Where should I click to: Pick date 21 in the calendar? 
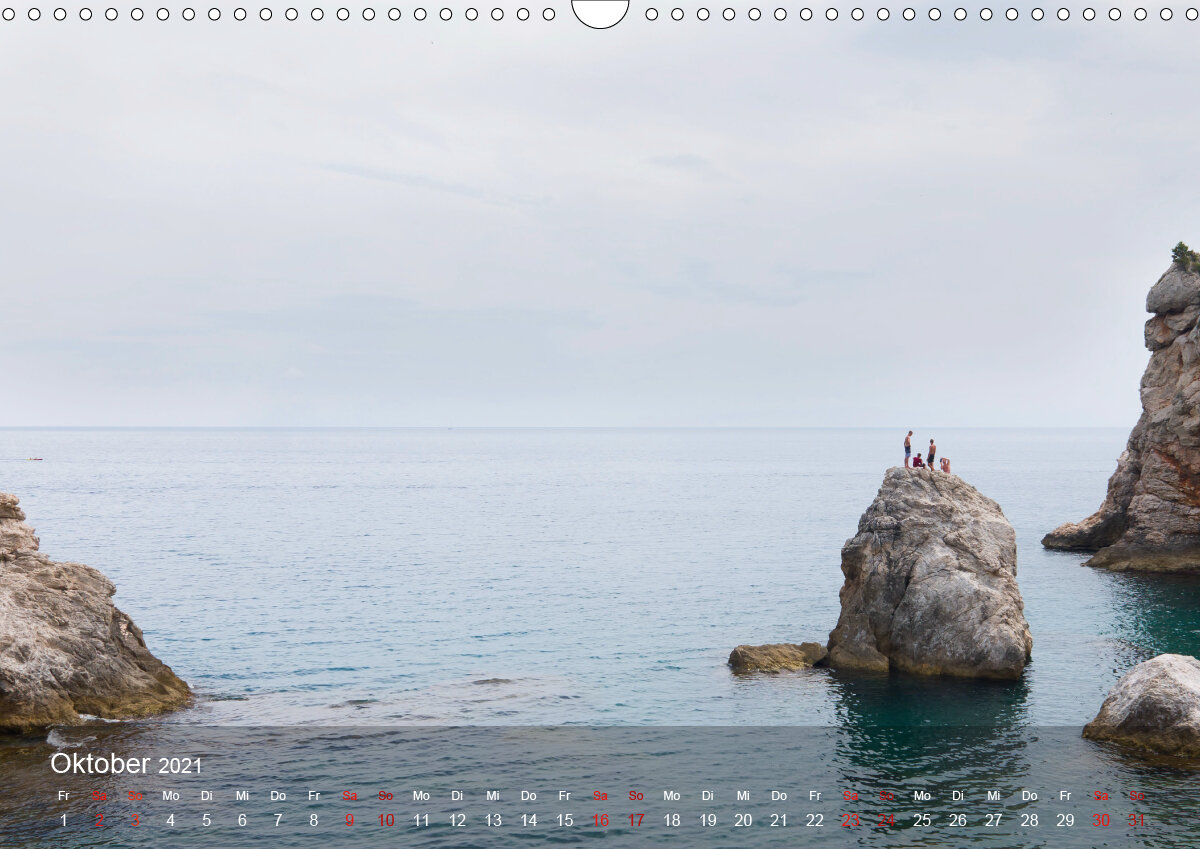pyautogui.click(x=779, y=820)
